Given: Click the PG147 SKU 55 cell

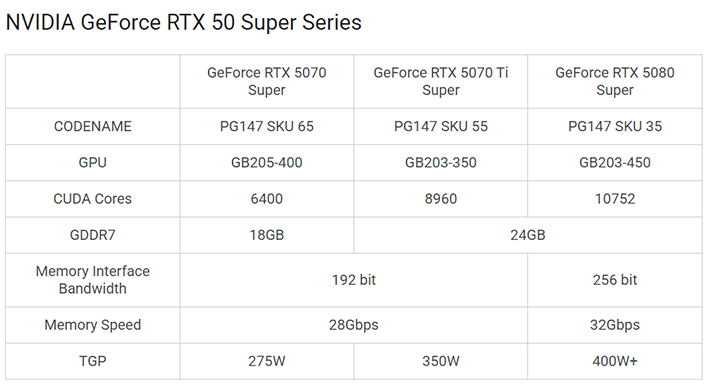Looking at the screenshot, I should click(x=441, y=126).
